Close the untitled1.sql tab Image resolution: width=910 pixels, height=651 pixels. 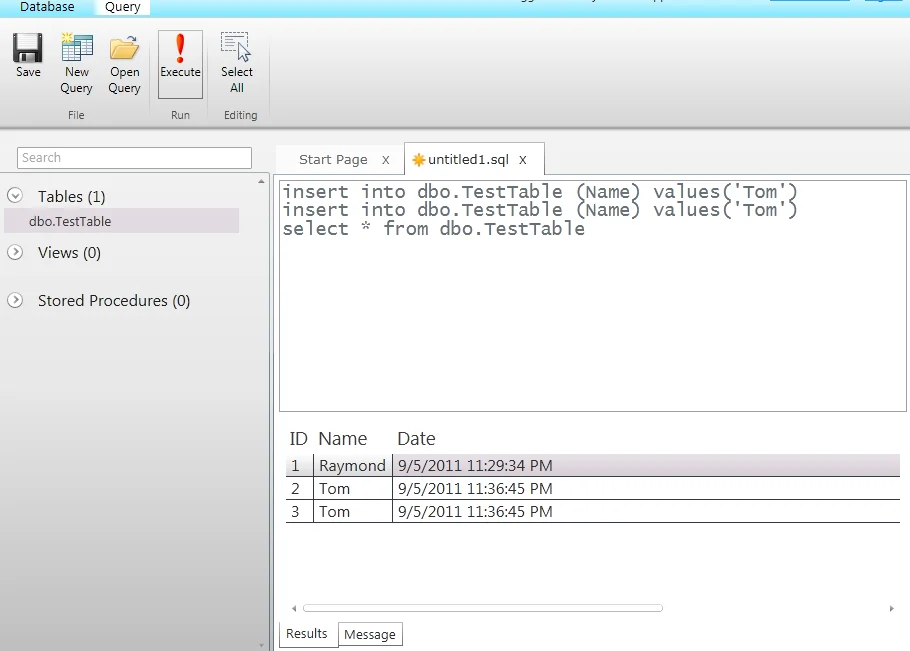522,160
